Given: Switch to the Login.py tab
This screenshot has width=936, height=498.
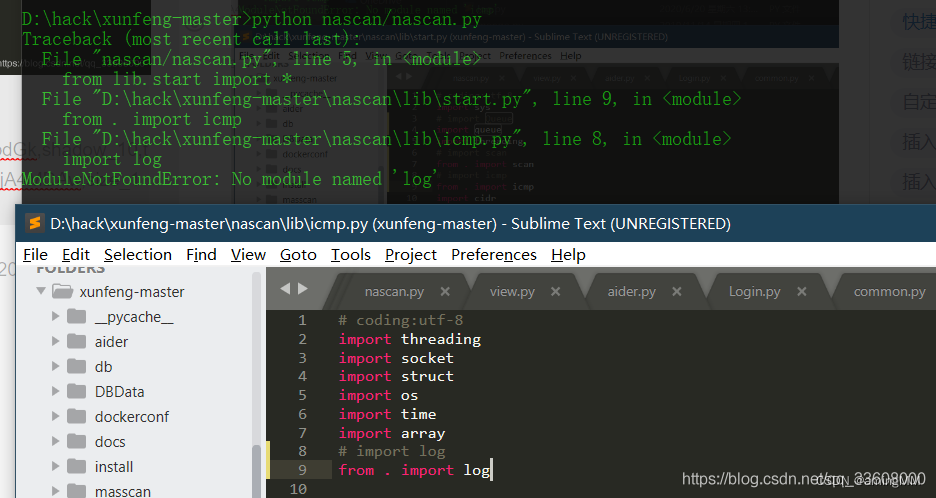Looking at the screenshot, I should [755, 291].
